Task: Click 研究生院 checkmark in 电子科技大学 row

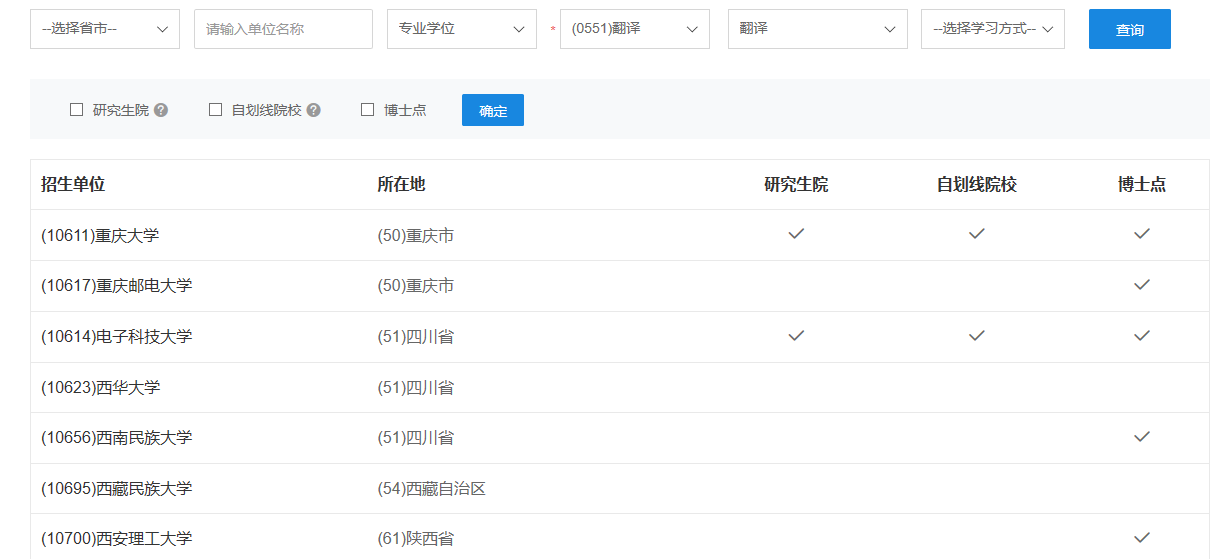Action: pyautogui.click(x=796, y=335)
